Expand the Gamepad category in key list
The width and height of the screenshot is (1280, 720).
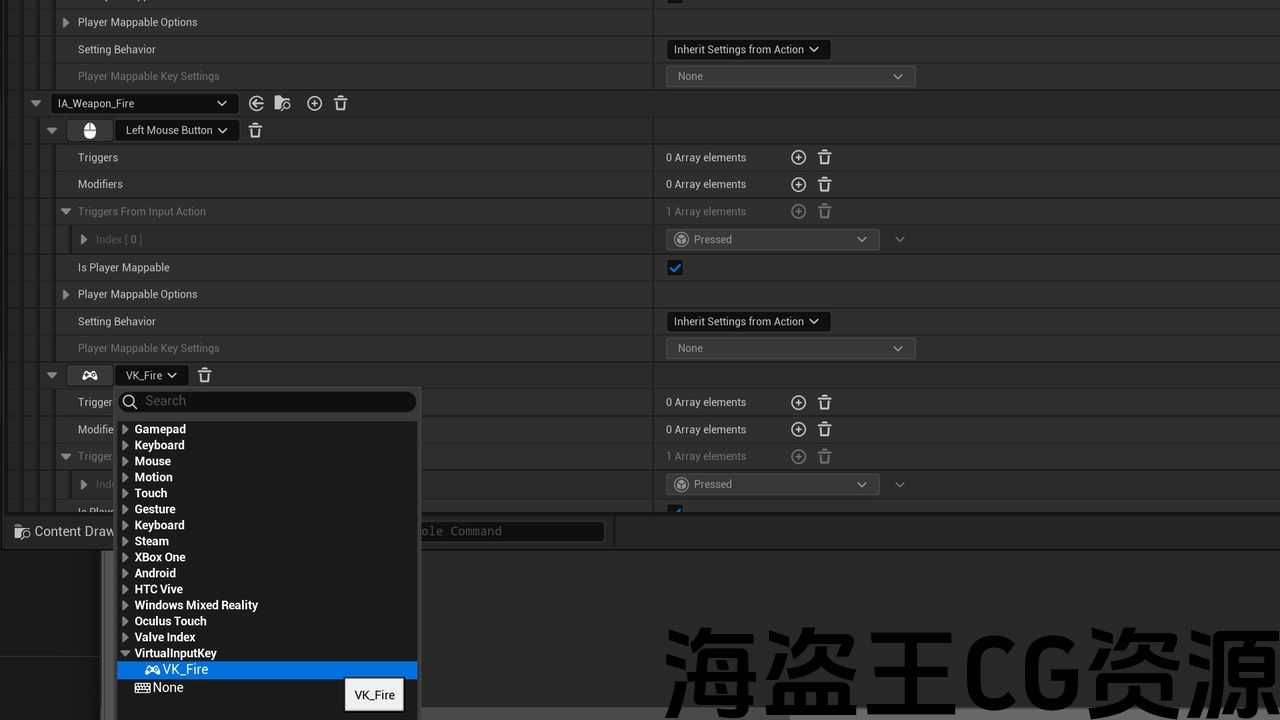(x=126, y=429)
